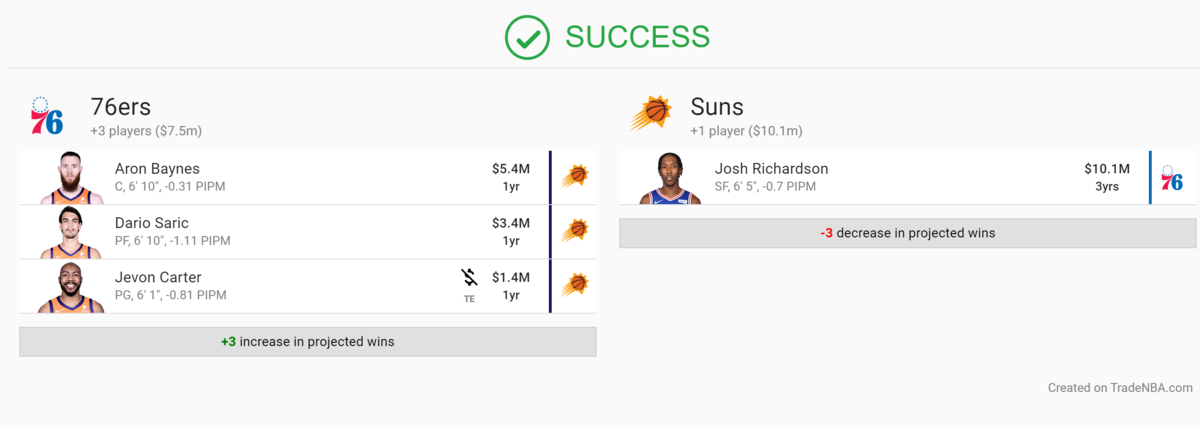Select the Aron Baynes name
1200x428 pixels.
tap(157, 169)
